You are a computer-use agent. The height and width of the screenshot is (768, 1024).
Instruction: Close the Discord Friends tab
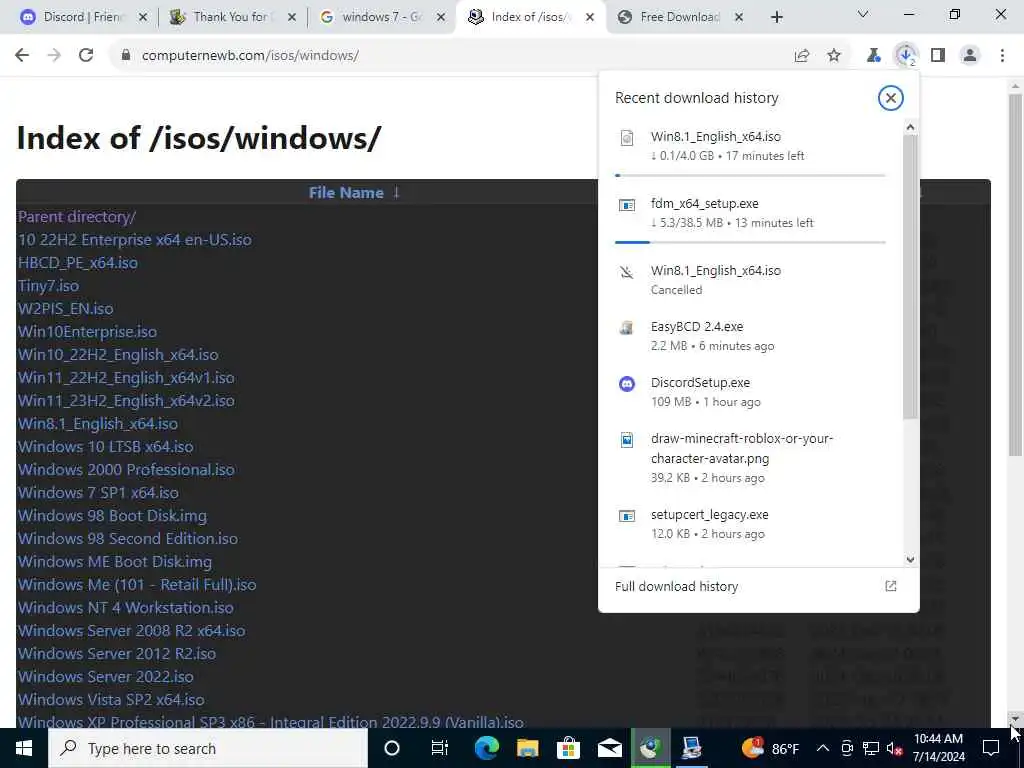tap(143, 18)
